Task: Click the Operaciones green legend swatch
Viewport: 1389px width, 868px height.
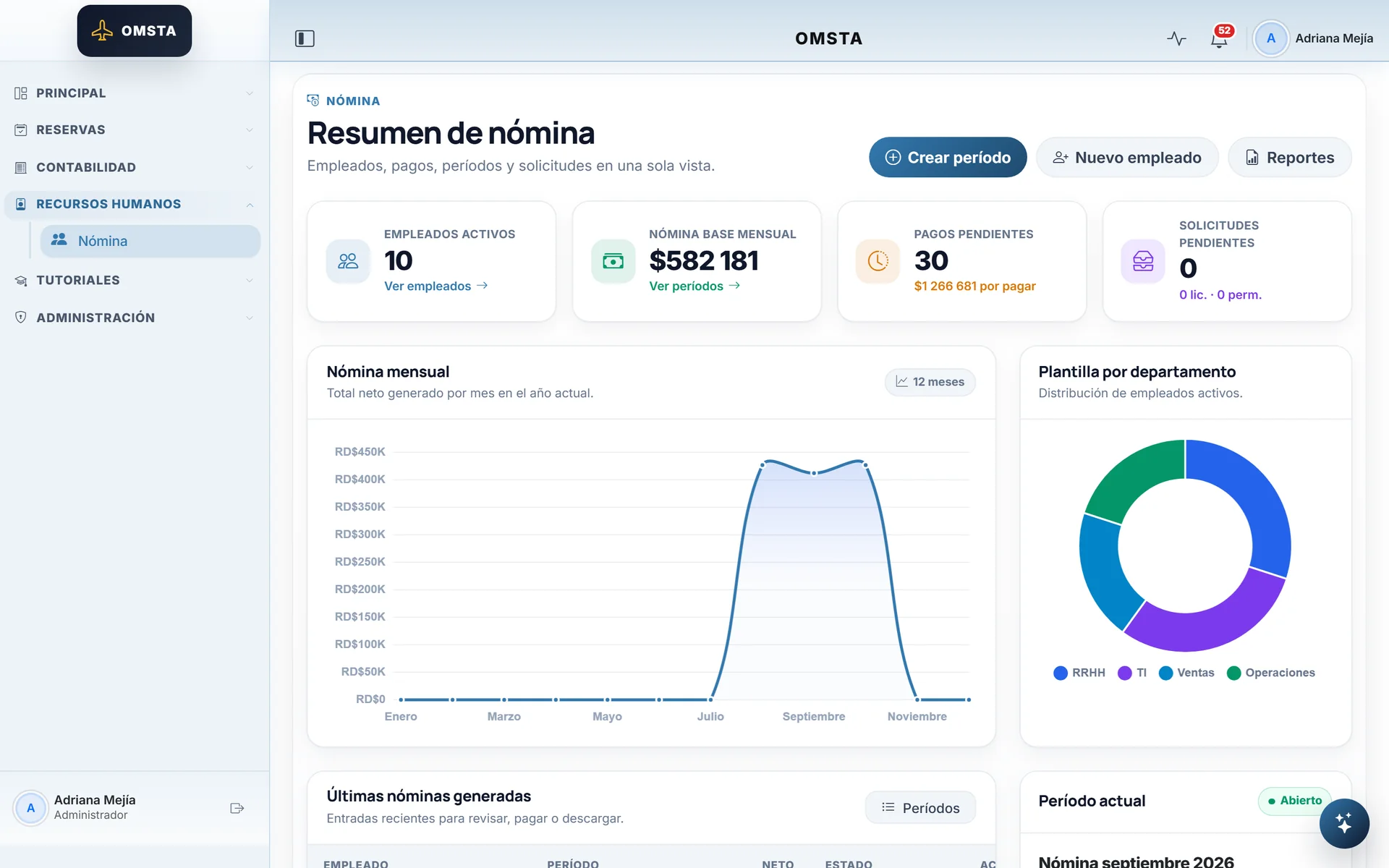Action: point(1234,673)
